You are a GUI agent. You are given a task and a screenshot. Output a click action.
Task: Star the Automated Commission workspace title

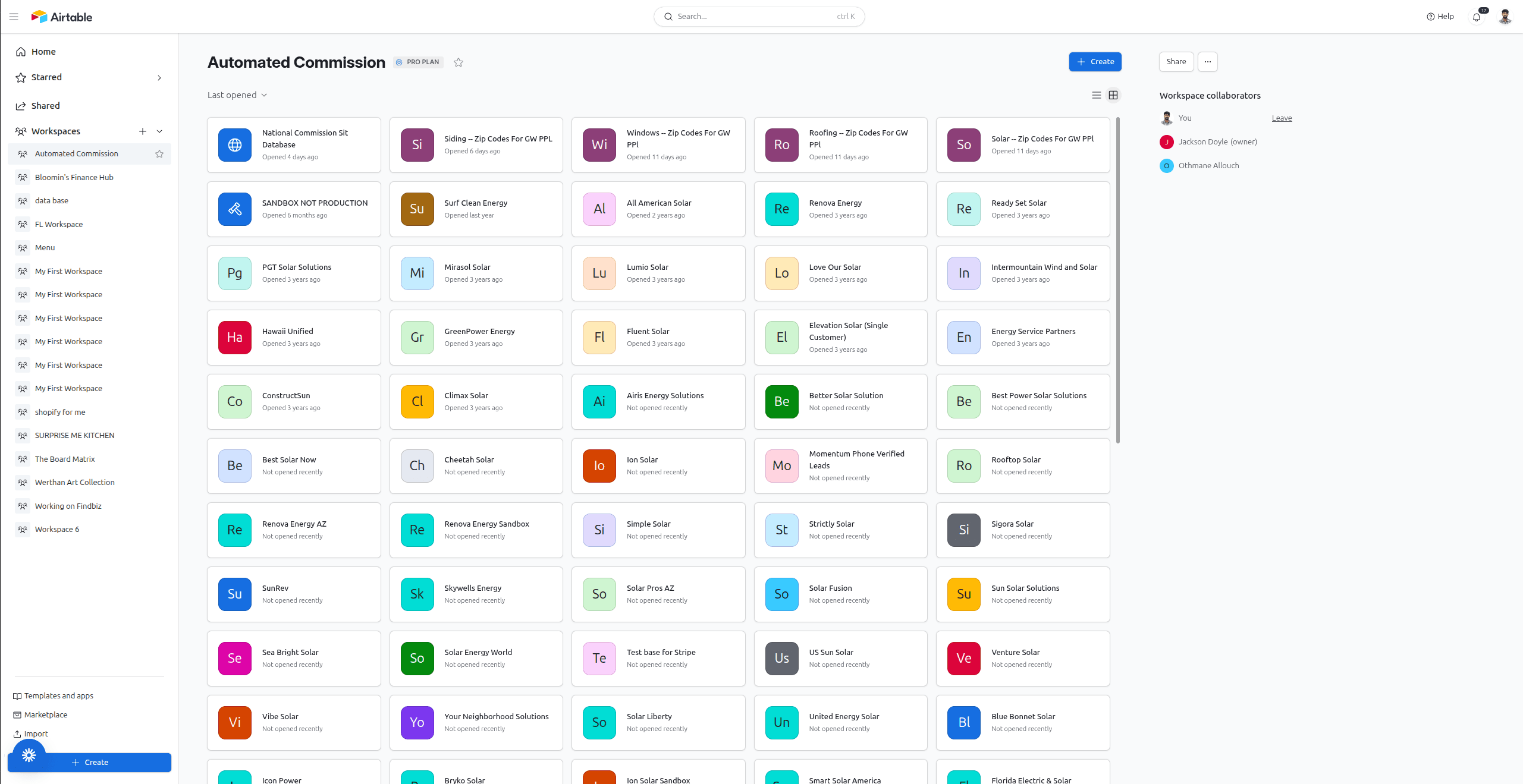pyautogui.click(x=458, y=62)
